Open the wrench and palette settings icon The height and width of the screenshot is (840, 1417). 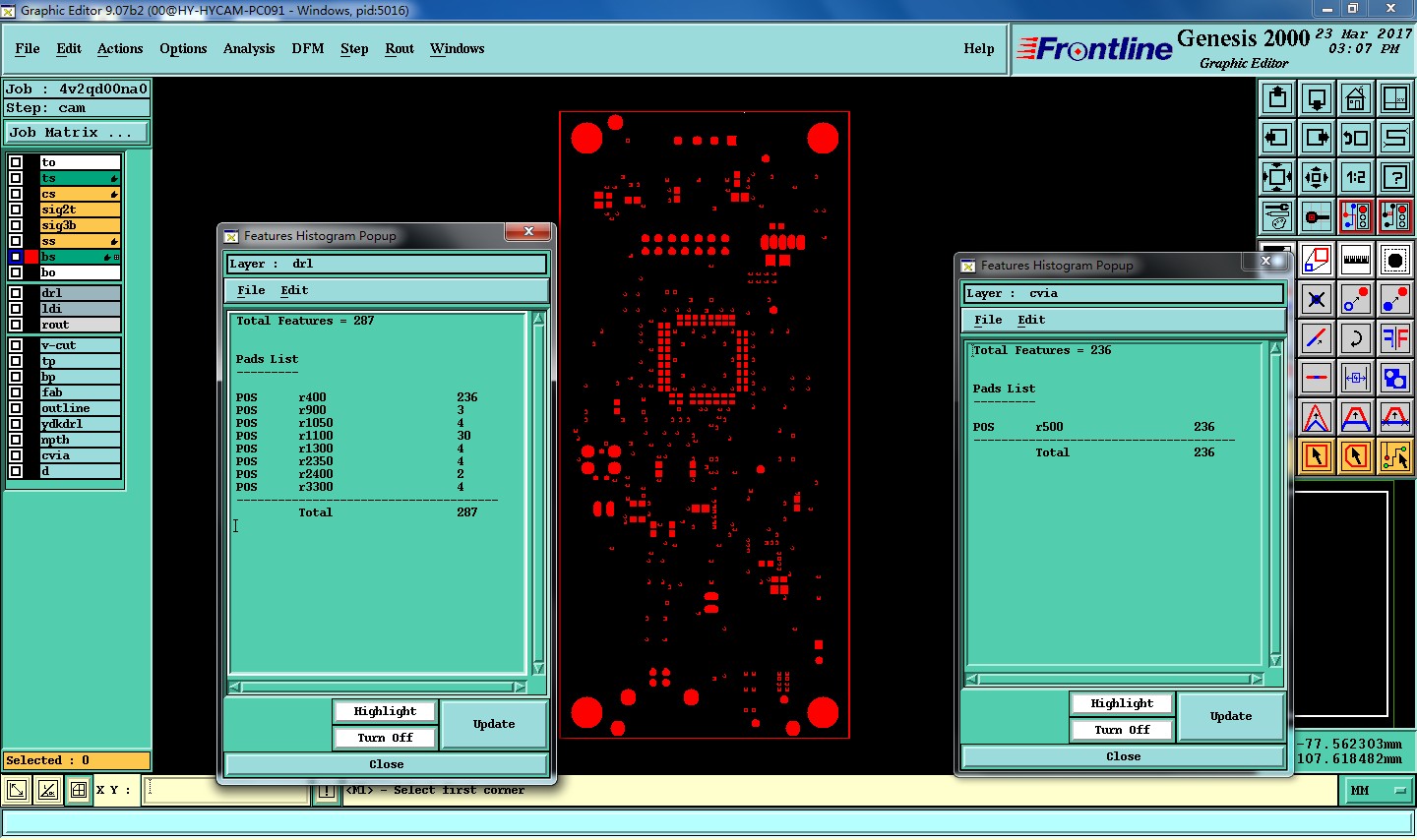(x=1277, y=216)
